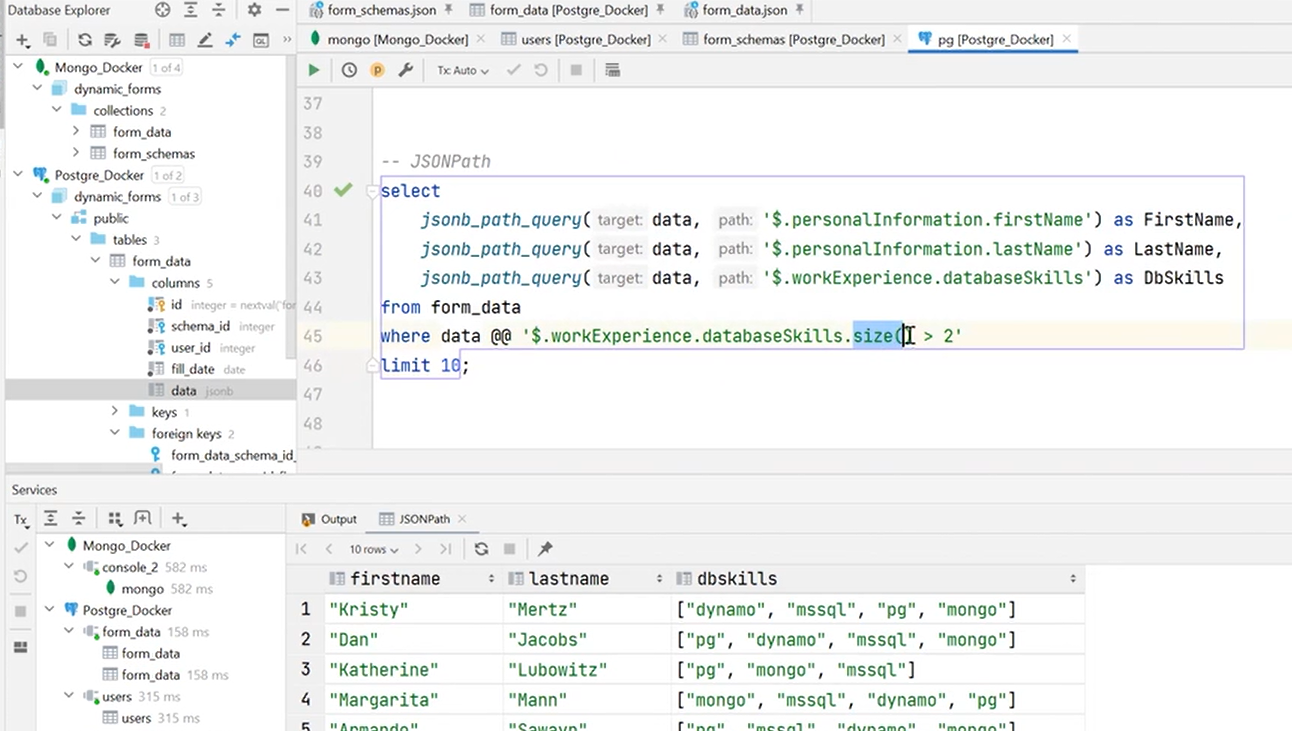The image size is (1292, 731).
Task: Roll back the transaction with the circular arrow icon
Action: 539,70
